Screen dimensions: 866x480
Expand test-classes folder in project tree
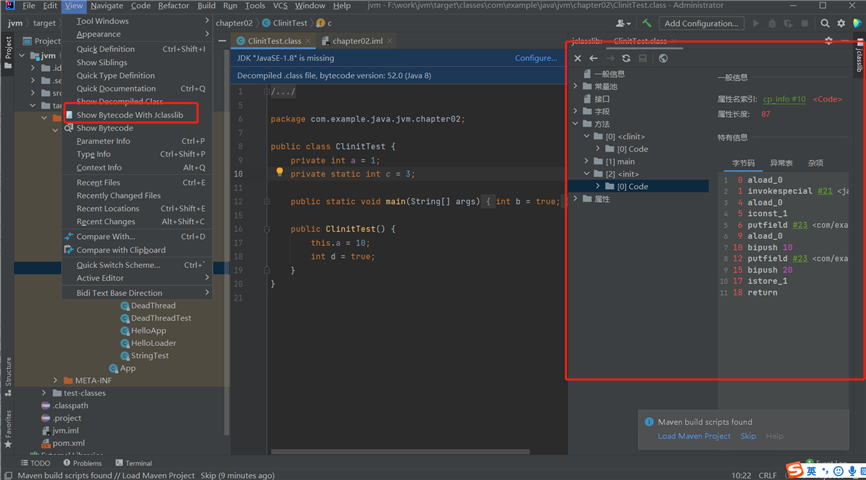44,393
